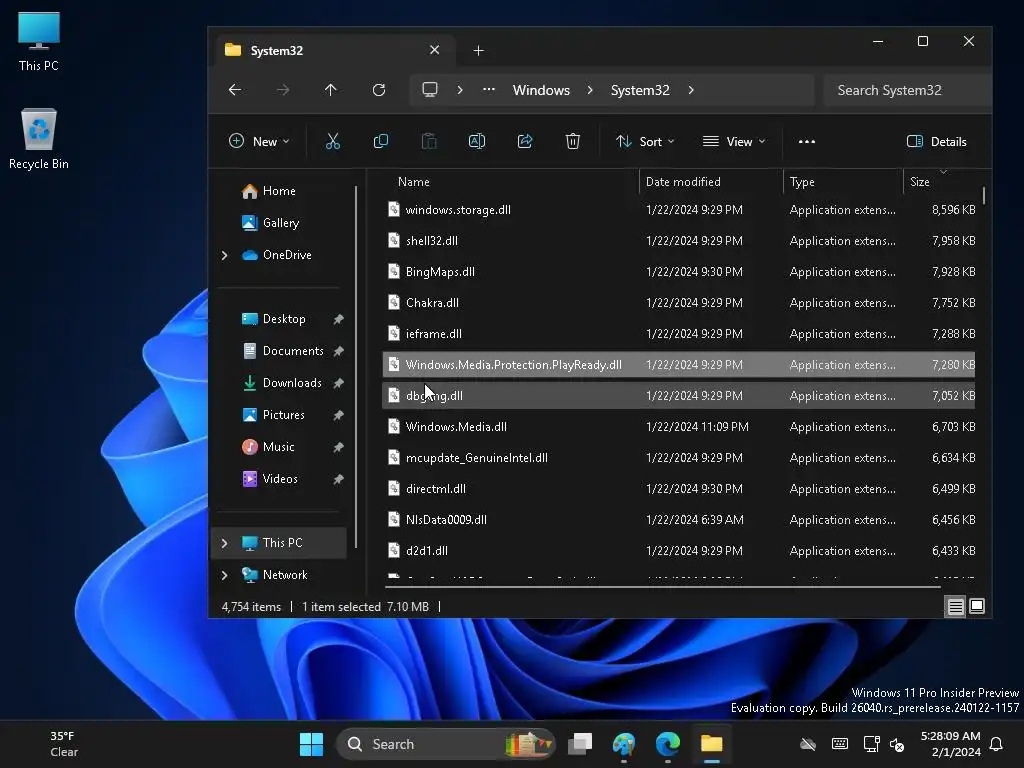
Task: Switch to large thumbnails view icon in status bar
Action: click(977, 607)
